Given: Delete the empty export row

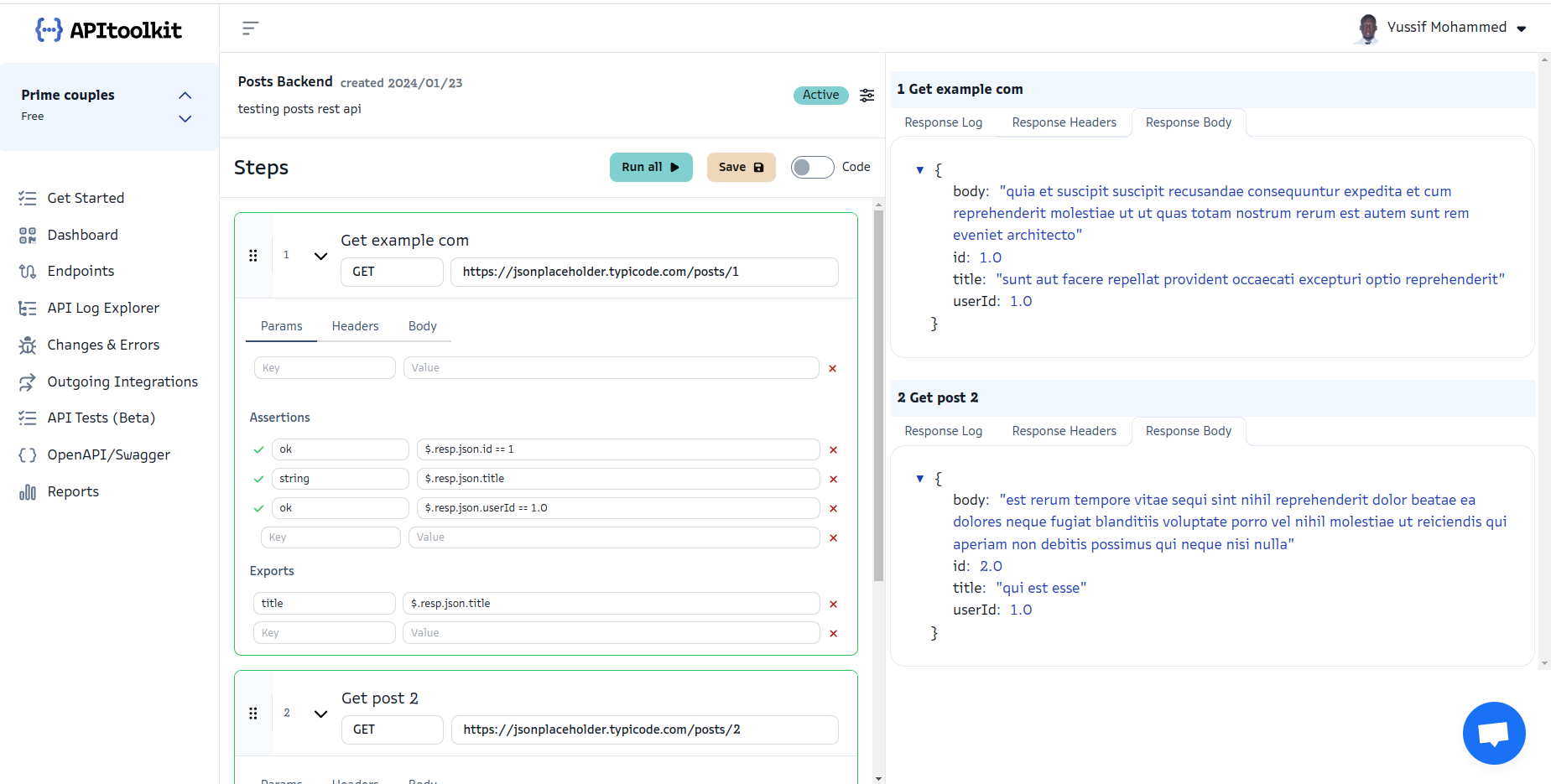Looking at the screenshot, I should point(834,633).
